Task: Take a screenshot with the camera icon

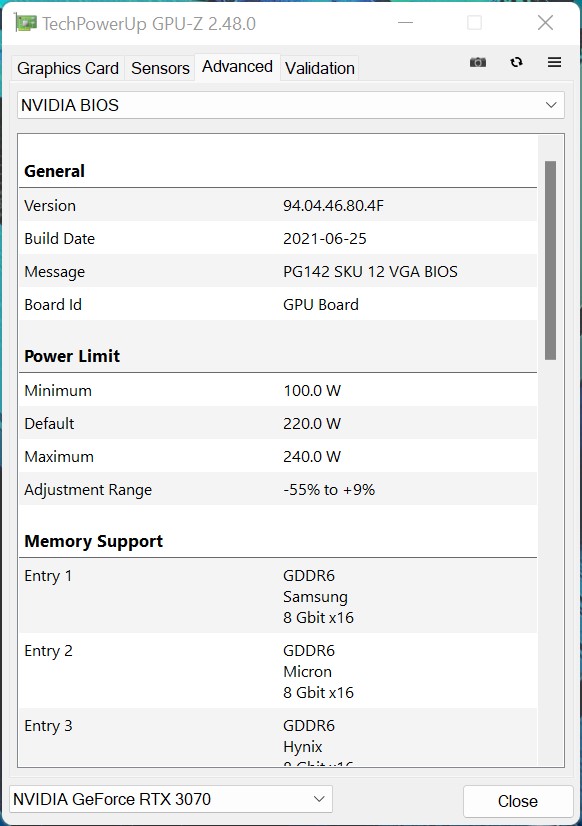Action: [478, 62]
